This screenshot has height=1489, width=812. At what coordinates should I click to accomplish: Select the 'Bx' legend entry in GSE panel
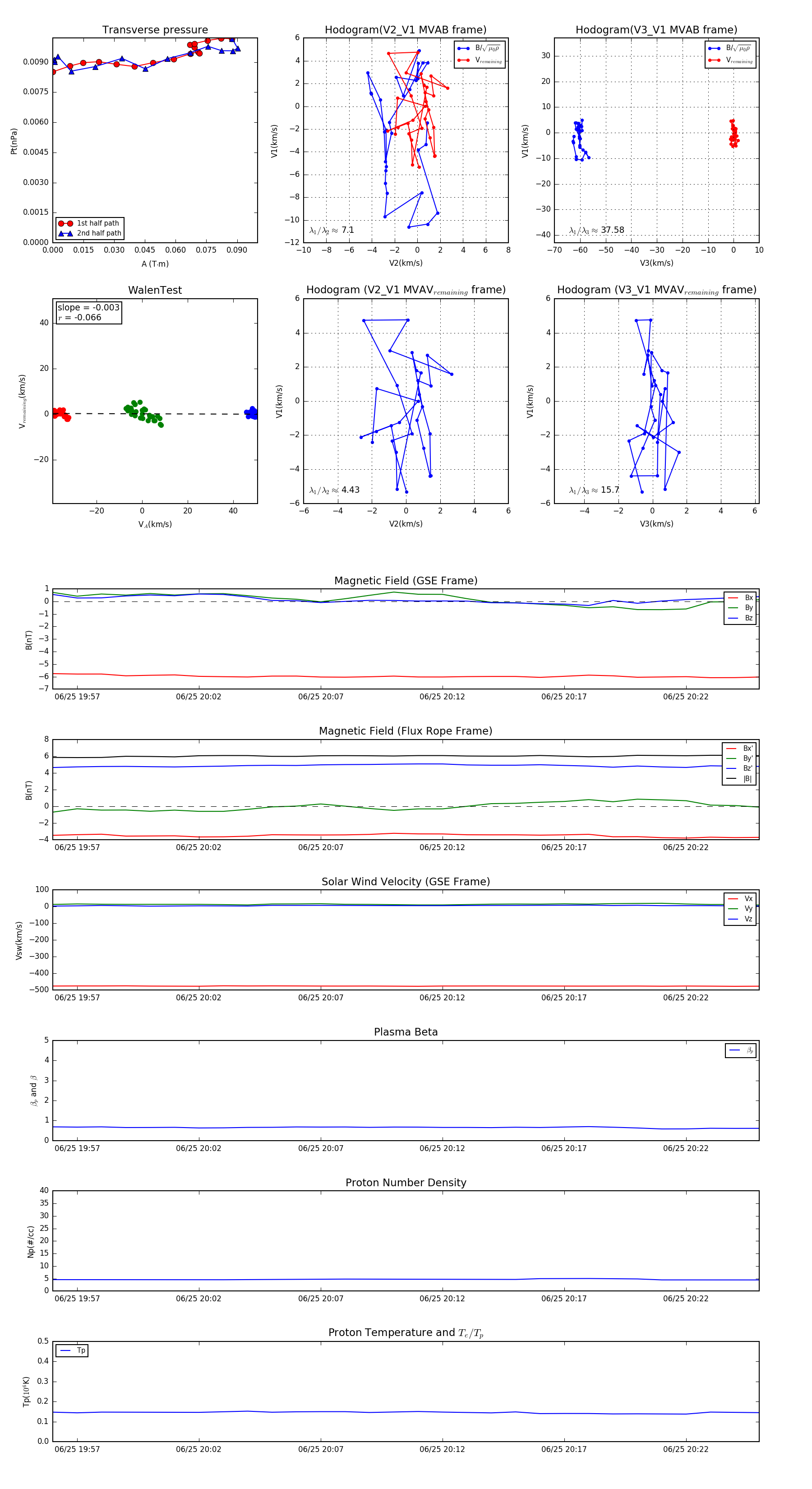[x=740, y=598]
